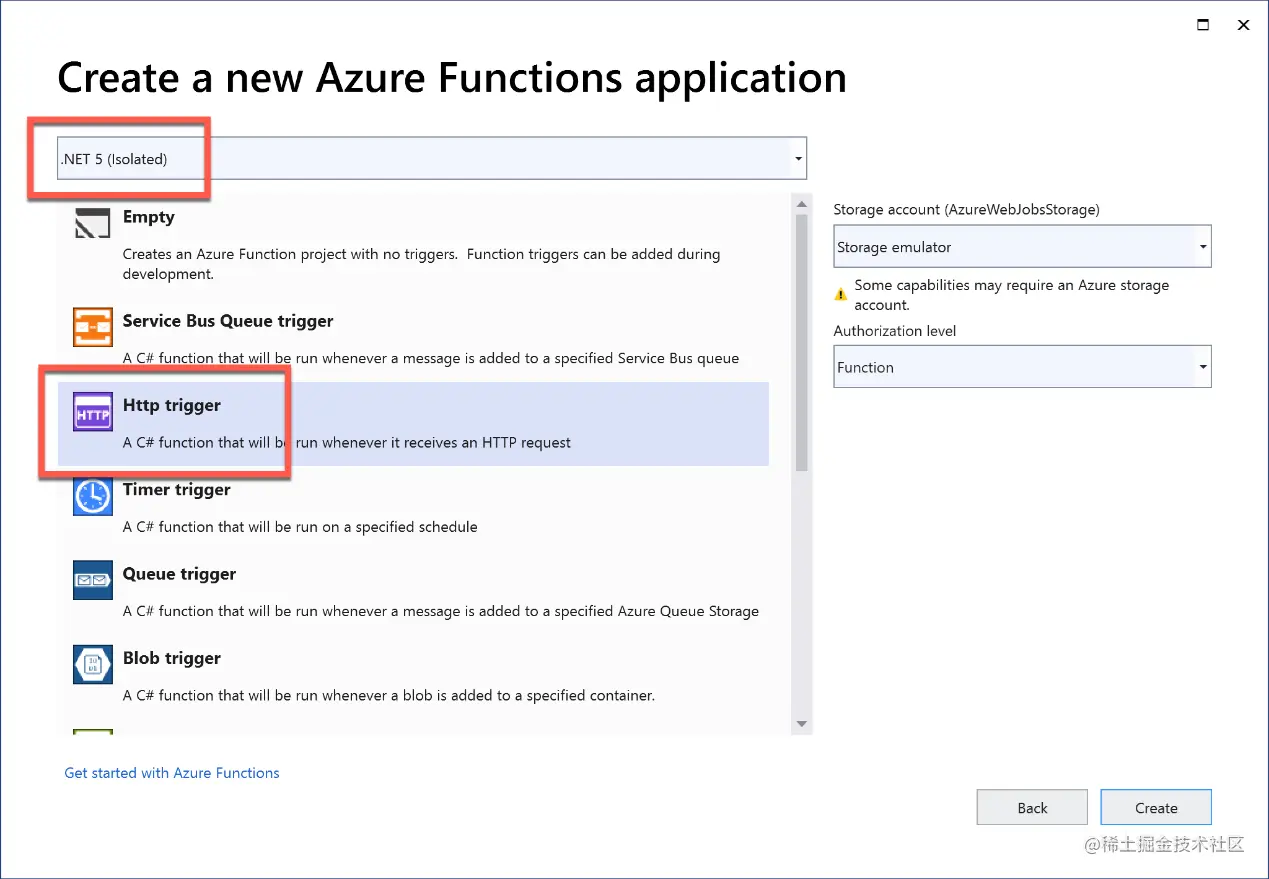Click the storage warning triangle icon
Viewport: 1269px width, 879px height.
click(841, 295)
